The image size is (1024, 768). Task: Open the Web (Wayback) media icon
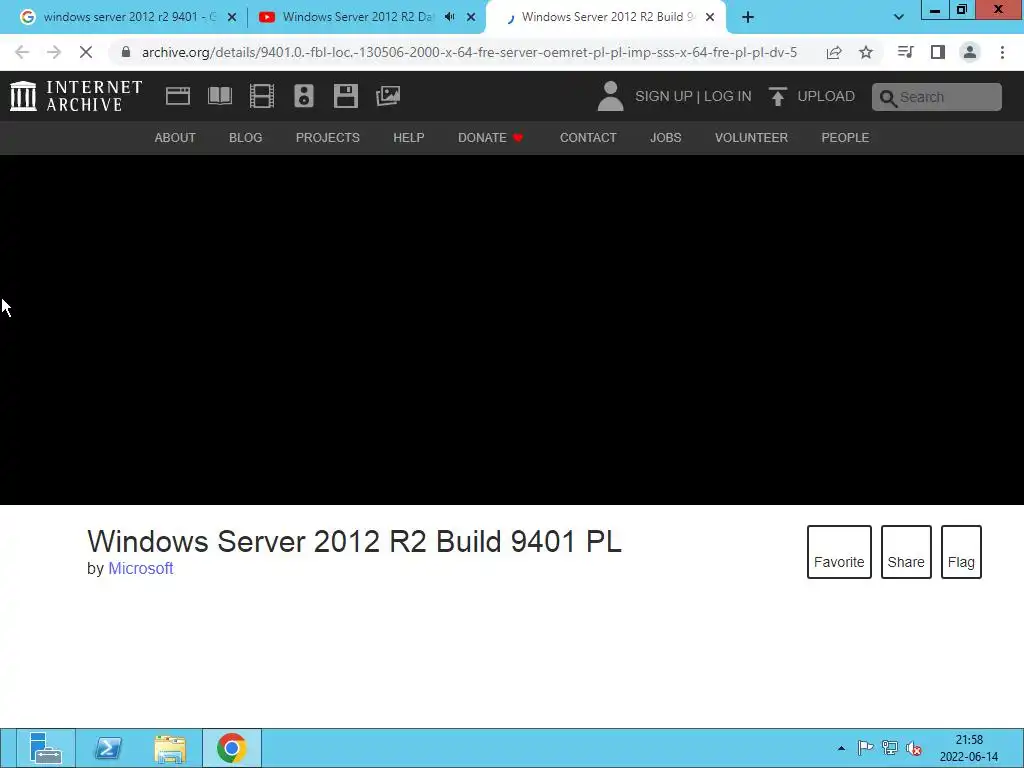[178, 96]
